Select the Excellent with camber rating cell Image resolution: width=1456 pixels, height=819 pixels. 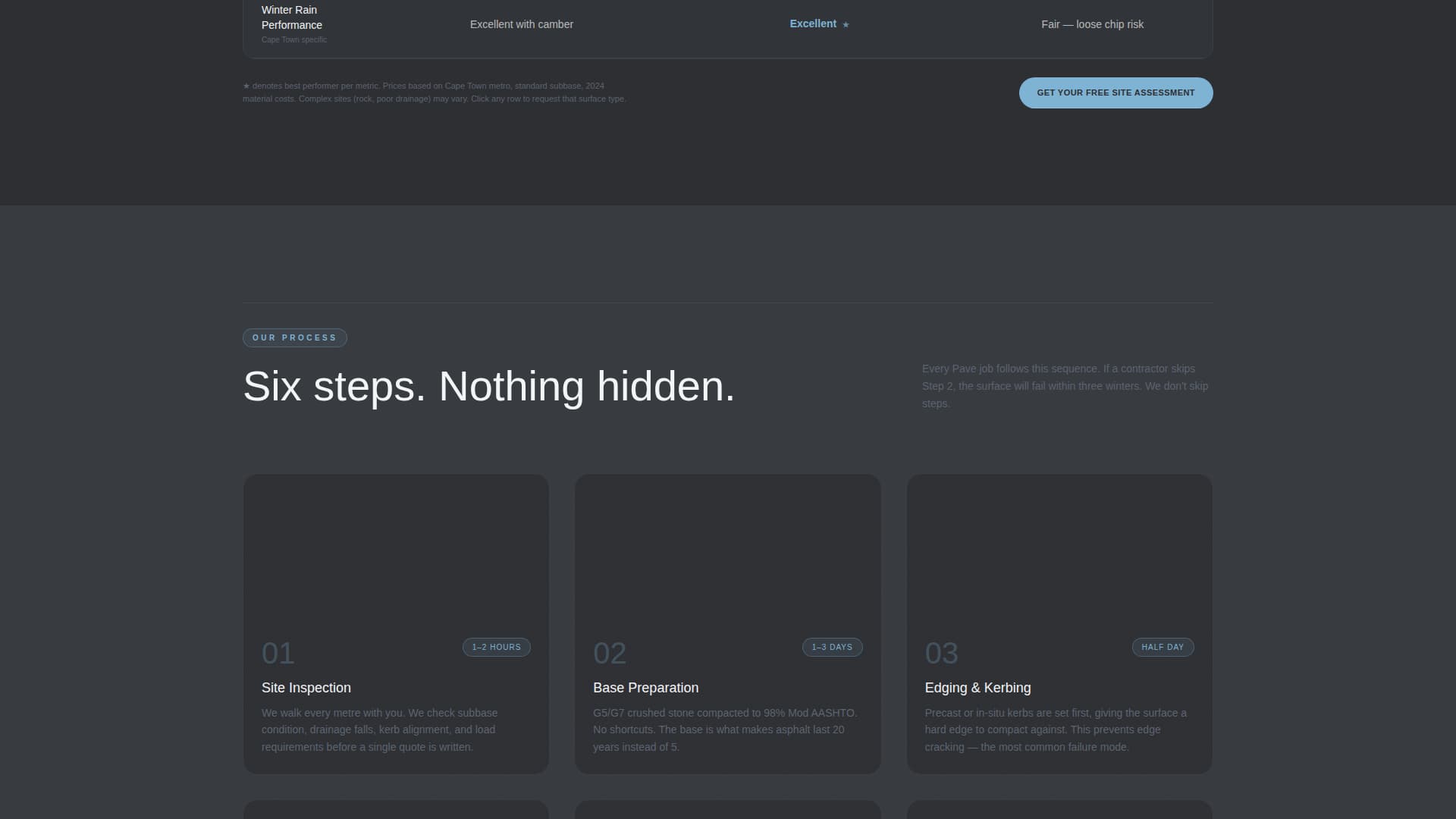(x=522, y=24)
